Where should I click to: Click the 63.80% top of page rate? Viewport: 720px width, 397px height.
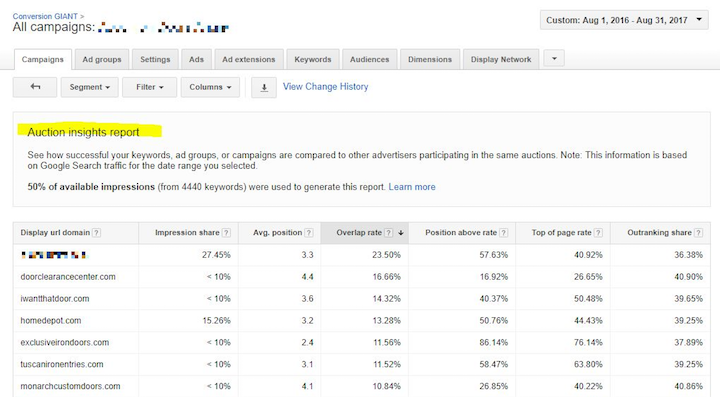588,364
